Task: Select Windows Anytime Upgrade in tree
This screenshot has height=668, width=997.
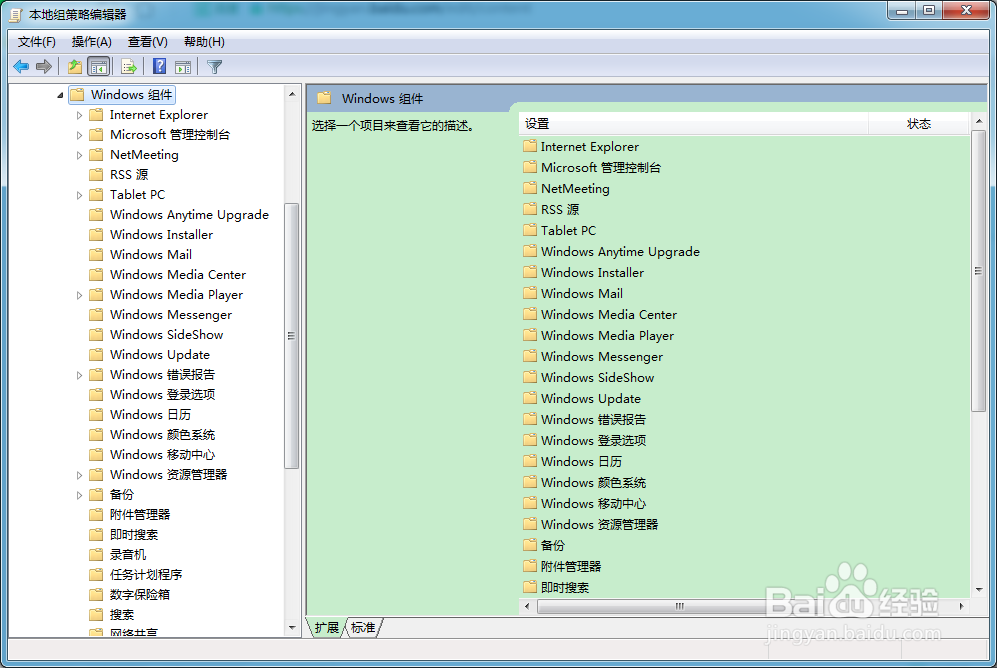Action: (x=189, y=215)
